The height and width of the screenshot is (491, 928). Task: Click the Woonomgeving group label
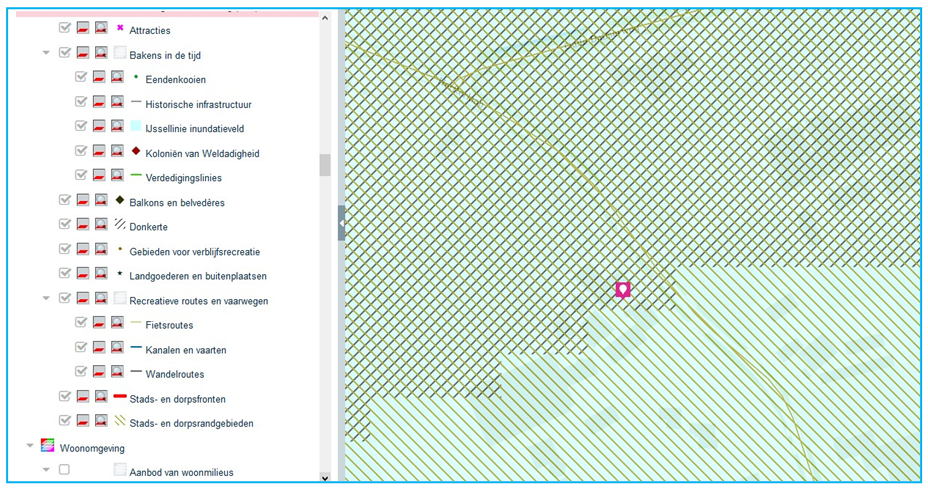pyautogui.click(x=92, y=448)
